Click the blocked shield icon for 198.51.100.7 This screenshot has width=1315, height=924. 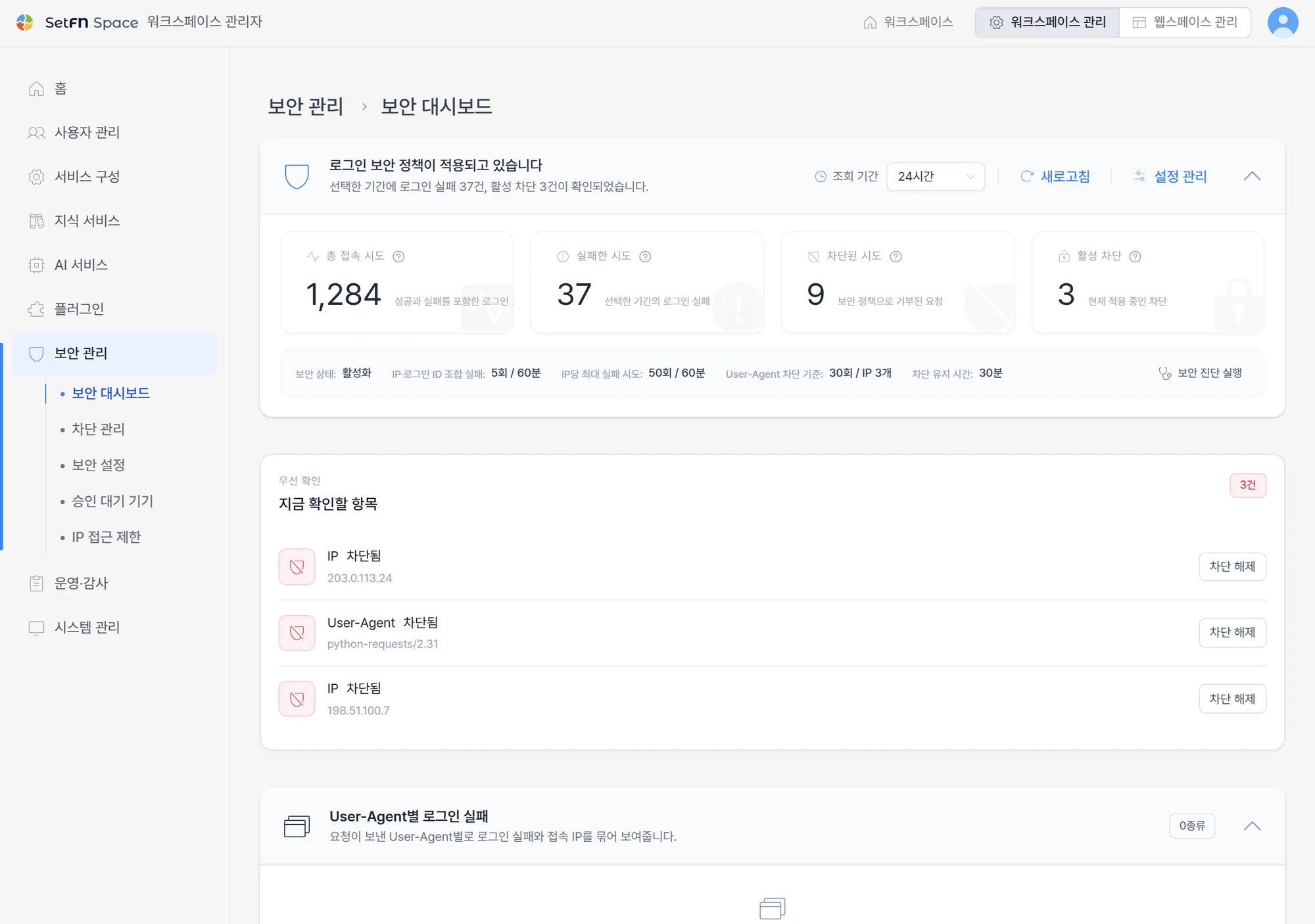coord(297,699)
